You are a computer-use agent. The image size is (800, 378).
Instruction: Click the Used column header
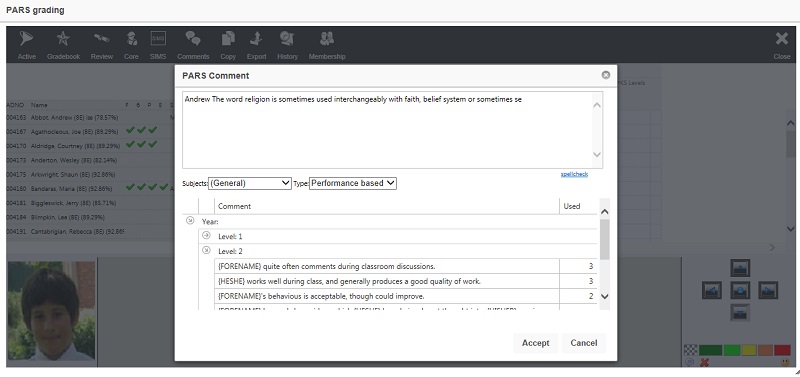[572, 206]
